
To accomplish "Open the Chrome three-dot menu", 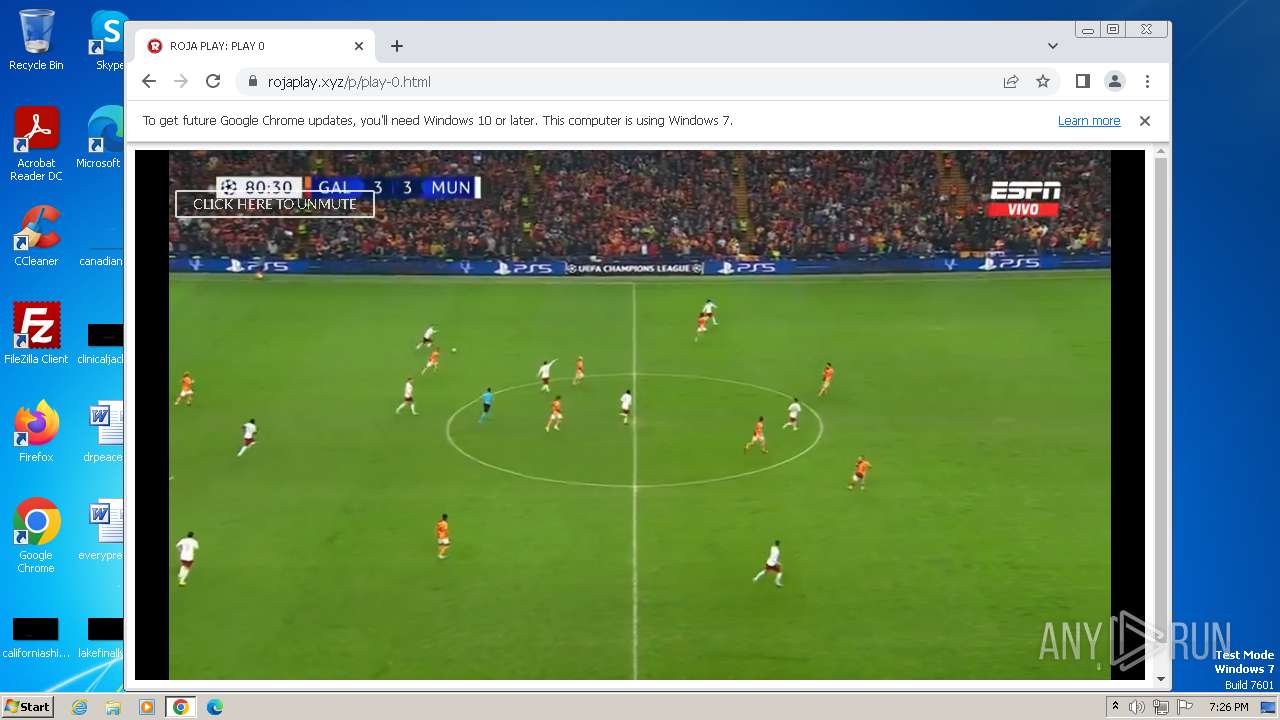I will pos(1147,82).
